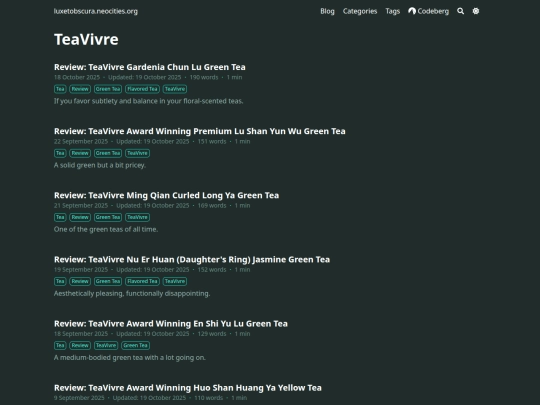
Task: Open the Categories menu item
Action: [x=360, y=11]
